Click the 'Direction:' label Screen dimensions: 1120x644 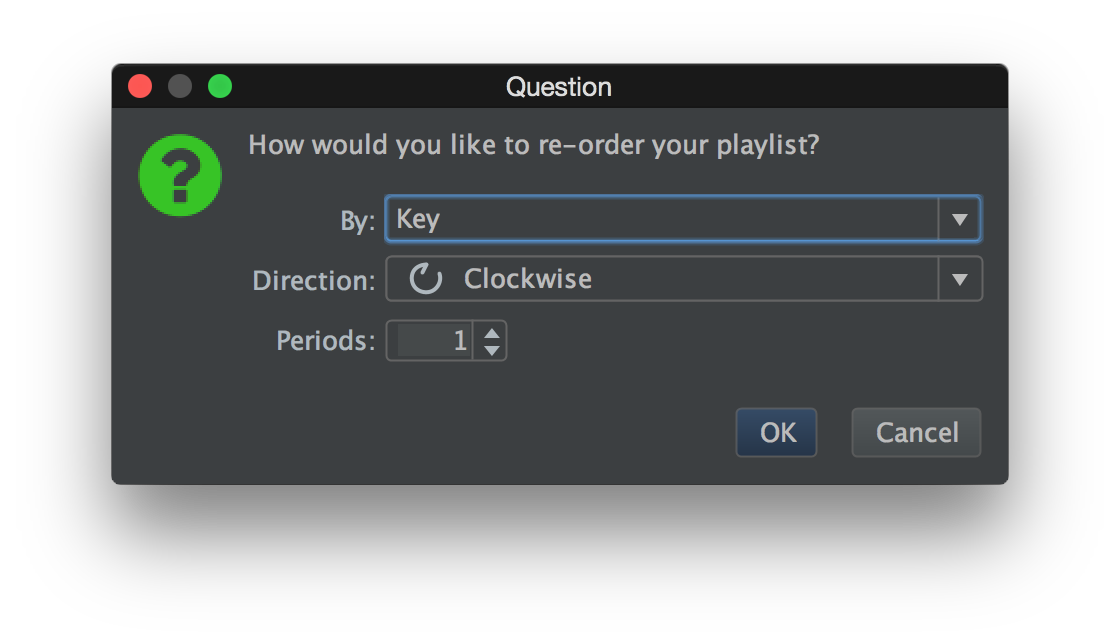(313, 281)
